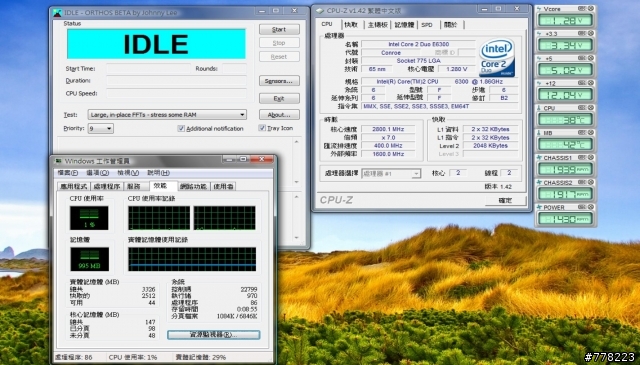
Task: Click the "Socket 775 LGA" package value
Action: tap(418, 61)
